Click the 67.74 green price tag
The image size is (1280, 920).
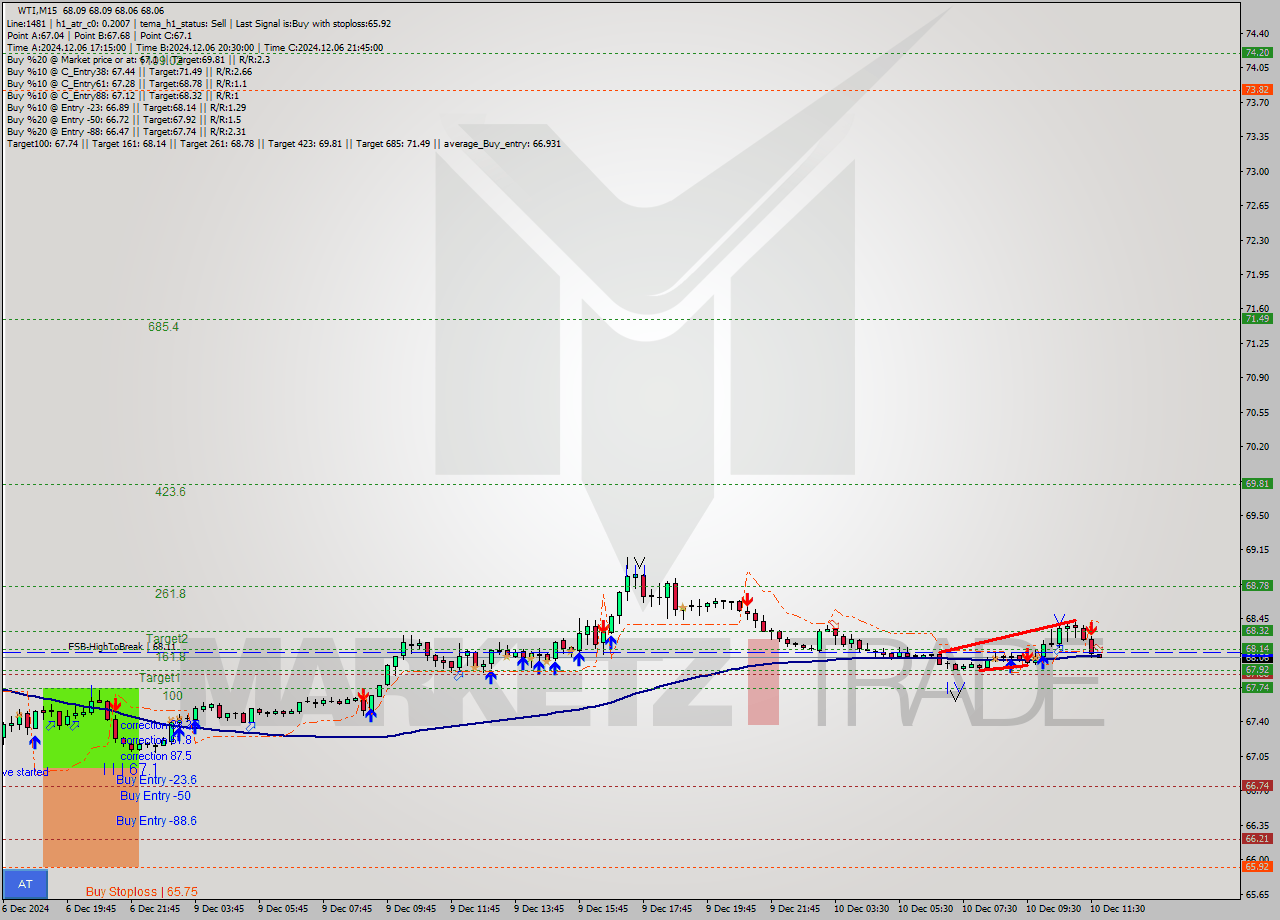[1257, 688]
